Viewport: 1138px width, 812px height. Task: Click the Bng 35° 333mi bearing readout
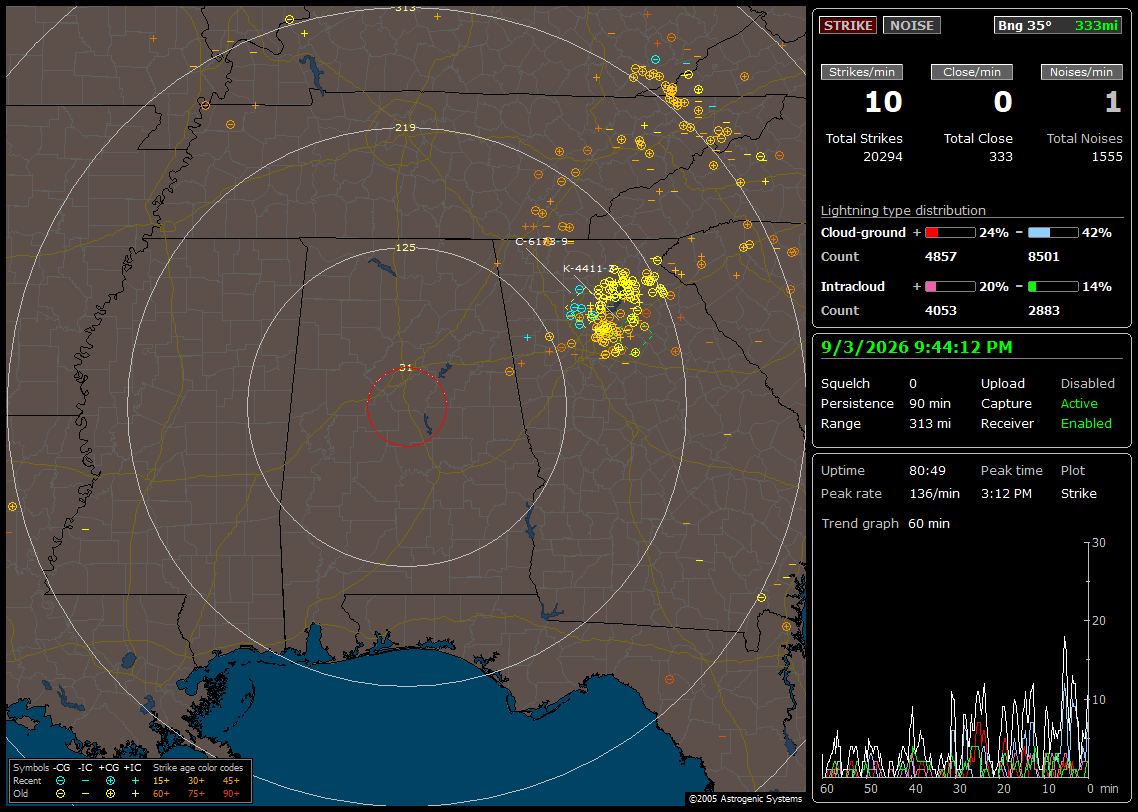click(x=1058, y=25)
